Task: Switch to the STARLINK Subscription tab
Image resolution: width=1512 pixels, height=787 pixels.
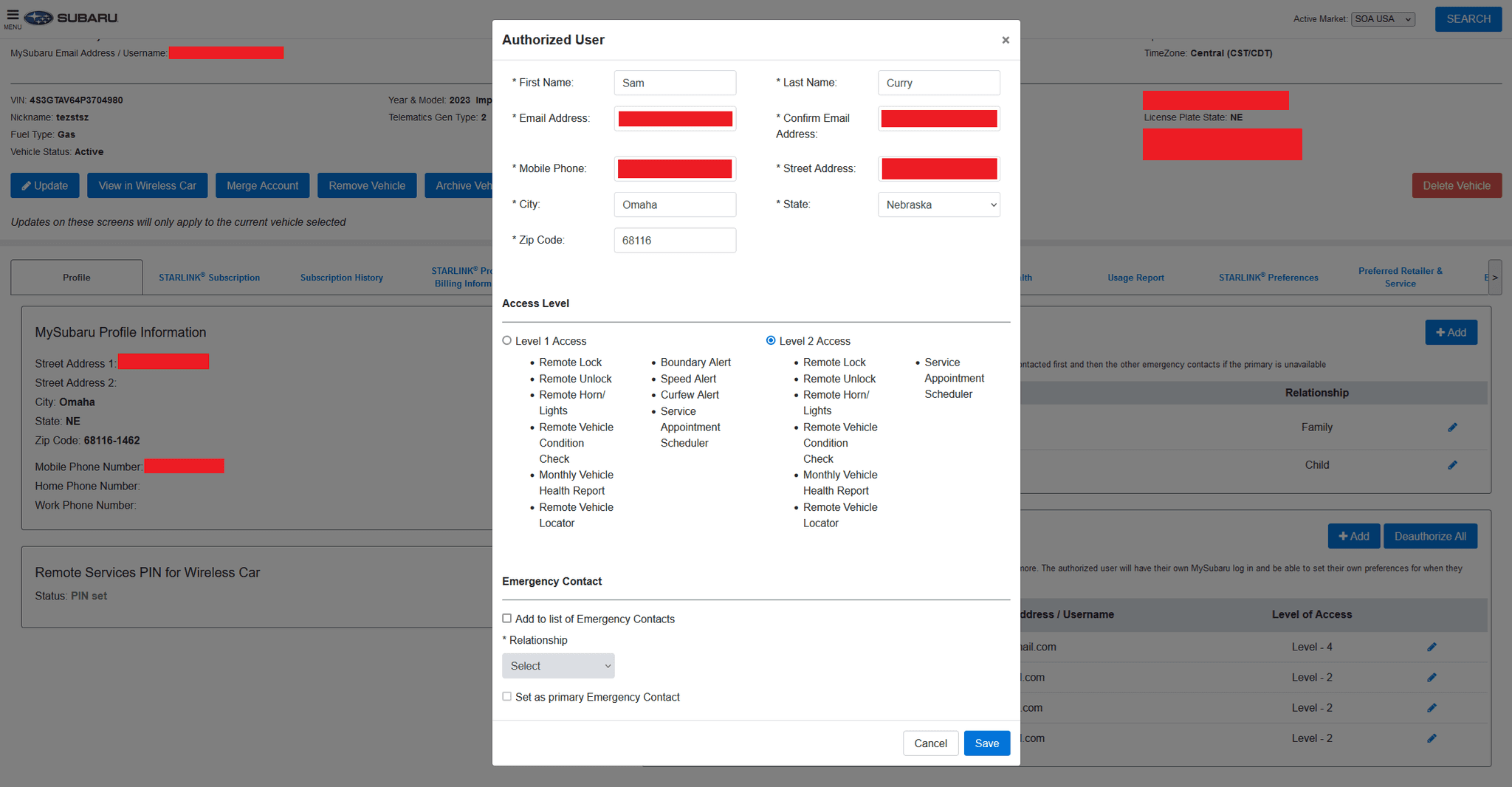Action: point(209,277)
